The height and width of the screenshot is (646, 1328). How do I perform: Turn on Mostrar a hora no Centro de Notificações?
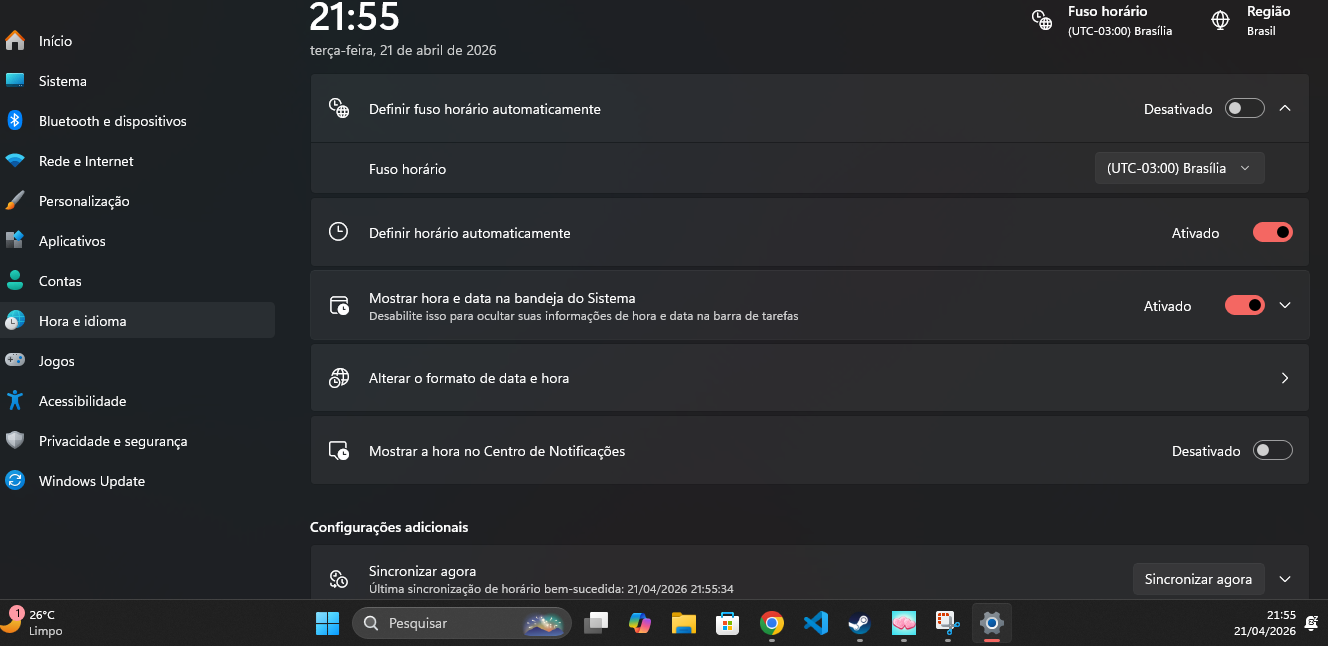tap(1273, 451)
